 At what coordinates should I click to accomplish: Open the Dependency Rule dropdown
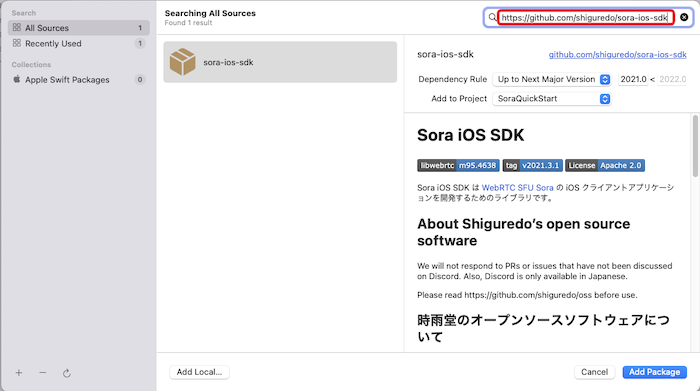(x=552, y=79)
